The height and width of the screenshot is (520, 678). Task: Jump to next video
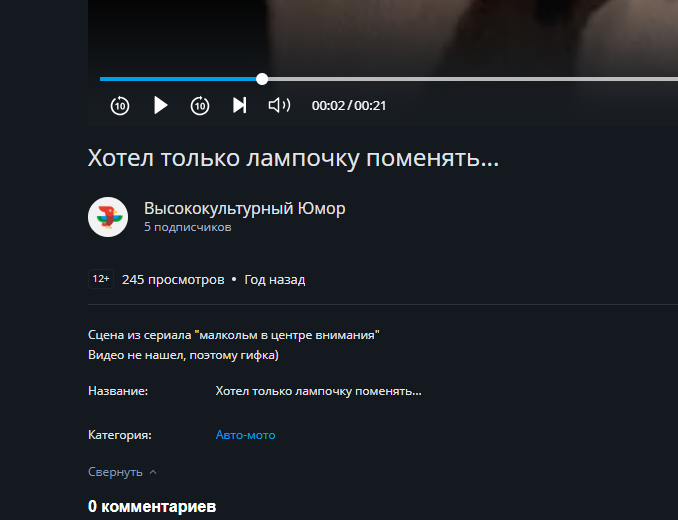240,105
